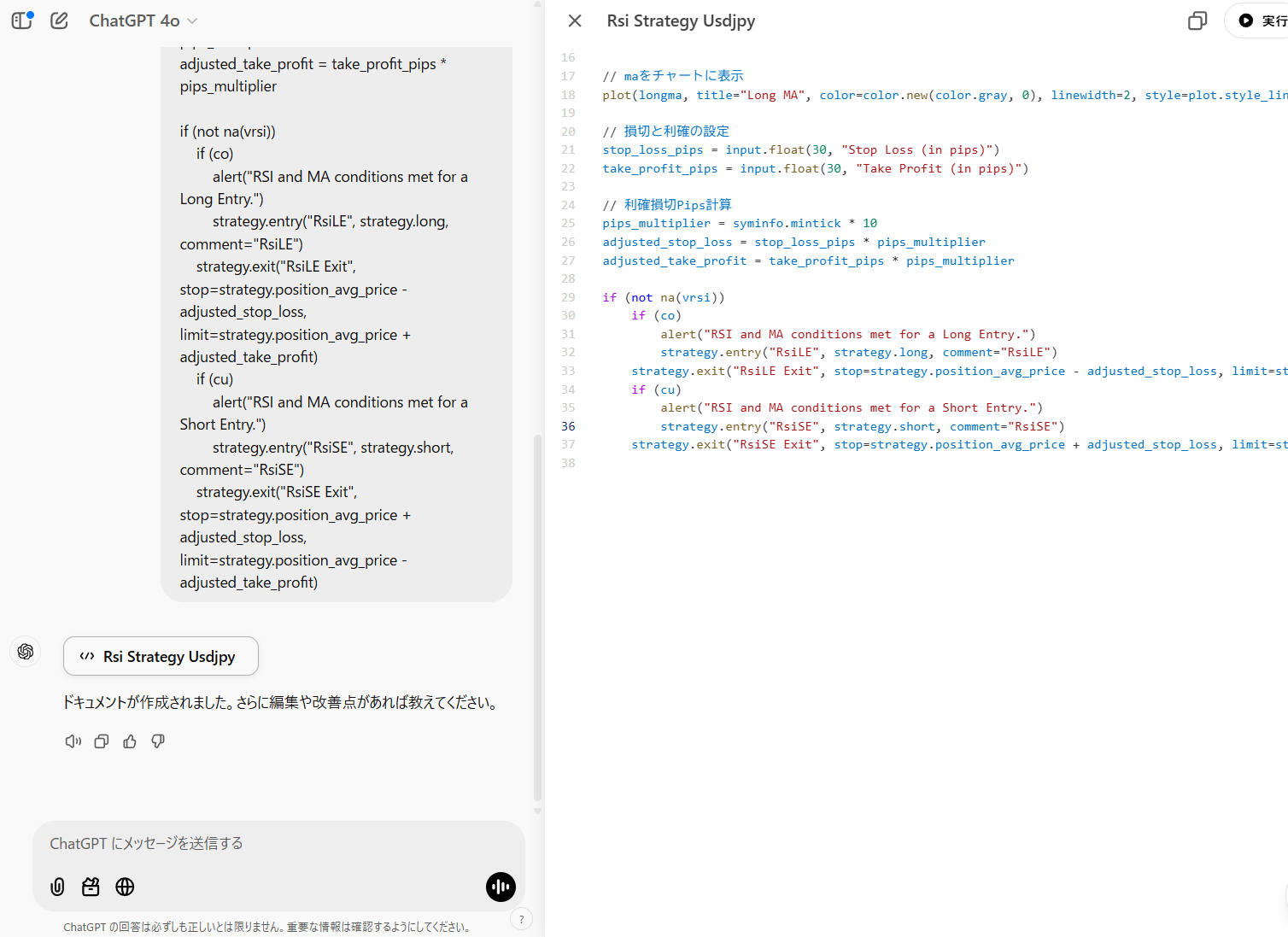Click the Short Entry alert code line
Screen dimensions: 1288x937
(x=851, y=407)
